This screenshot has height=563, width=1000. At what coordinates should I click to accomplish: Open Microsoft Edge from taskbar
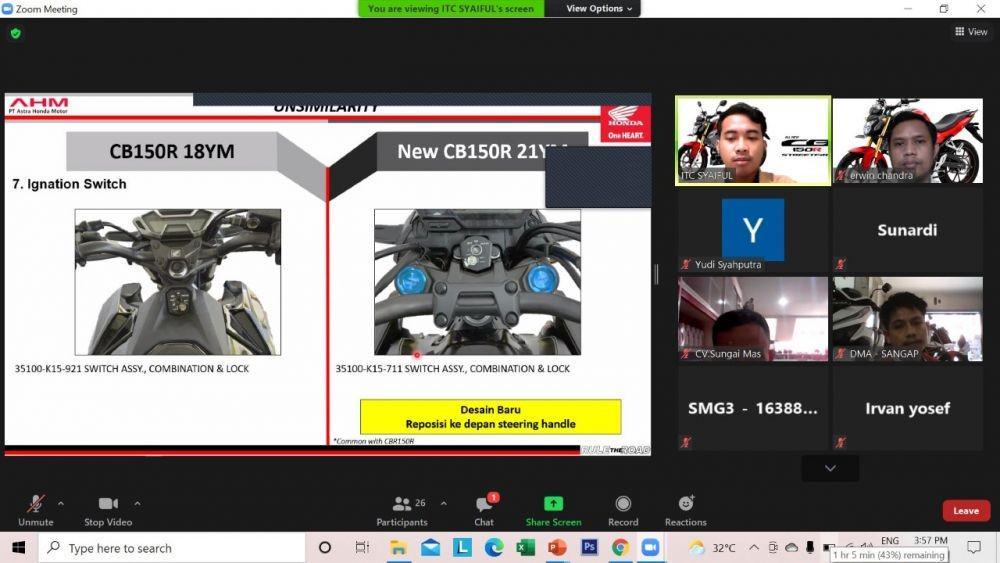pos(494,548)
